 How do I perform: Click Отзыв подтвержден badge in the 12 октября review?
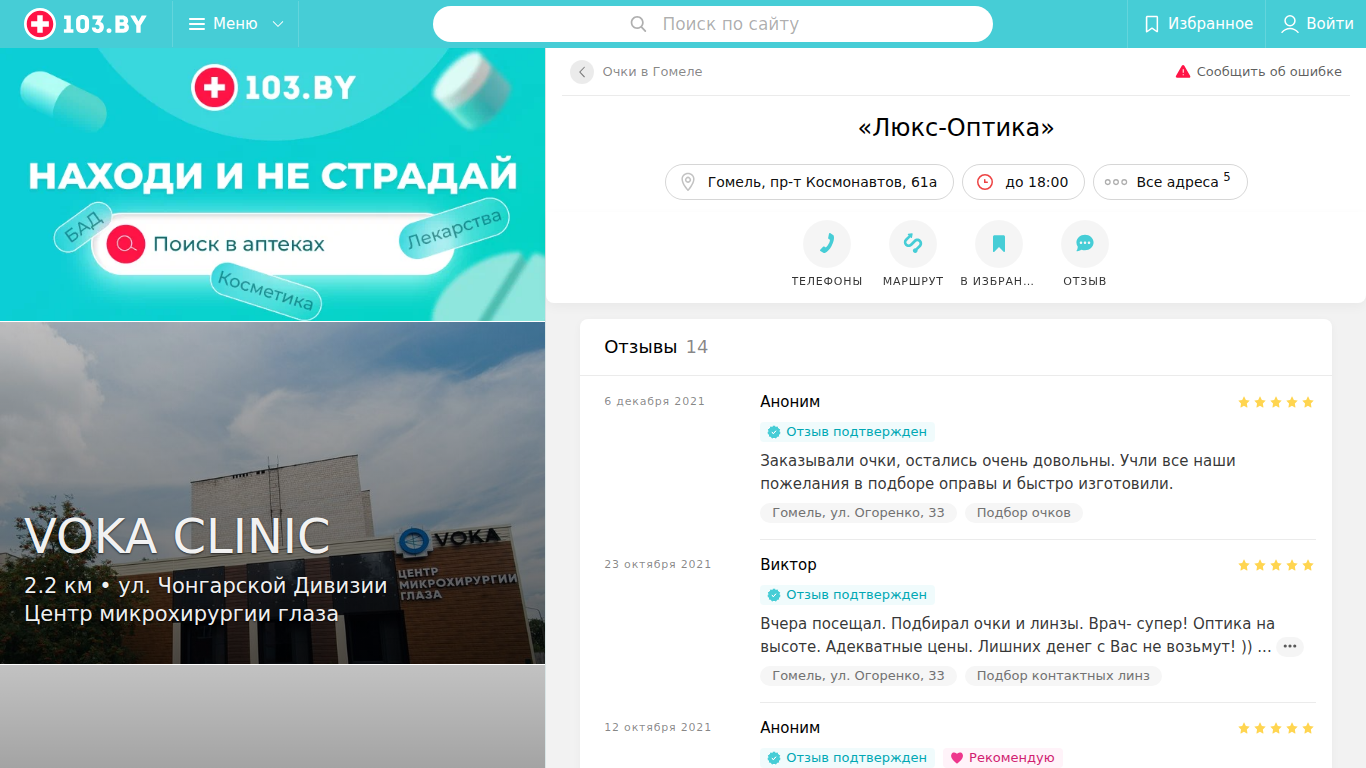(x=847, y=758)
